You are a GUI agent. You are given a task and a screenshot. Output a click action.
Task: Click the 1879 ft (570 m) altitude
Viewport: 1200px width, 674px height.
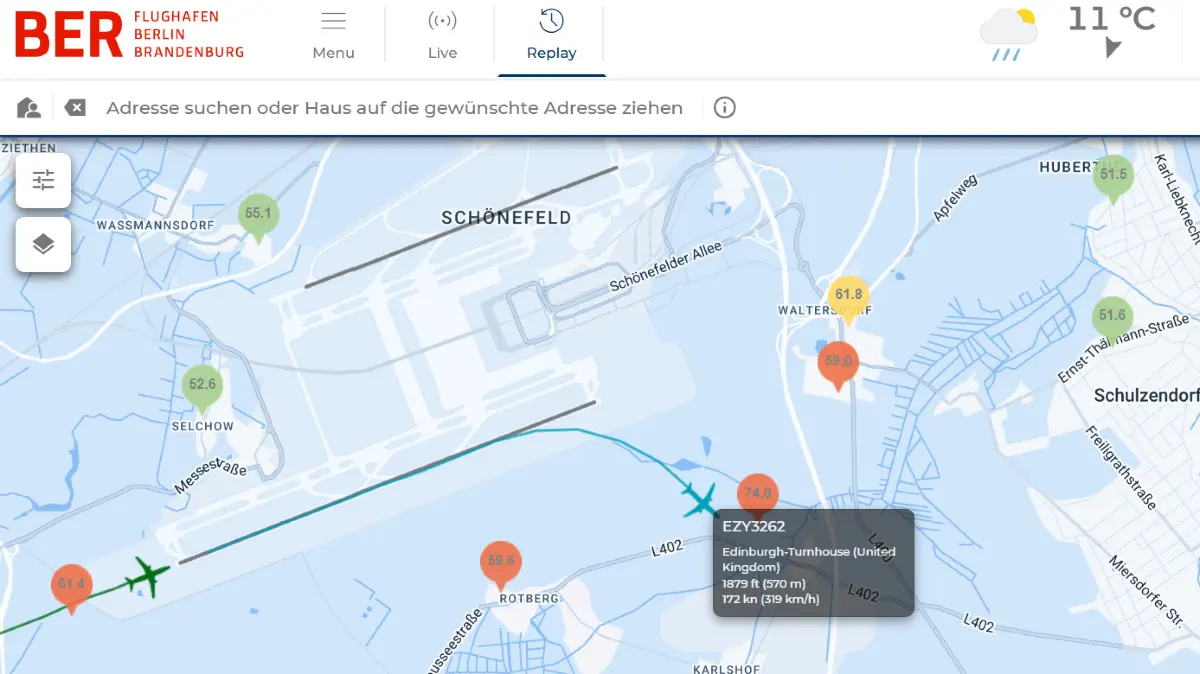pos(764,583)
